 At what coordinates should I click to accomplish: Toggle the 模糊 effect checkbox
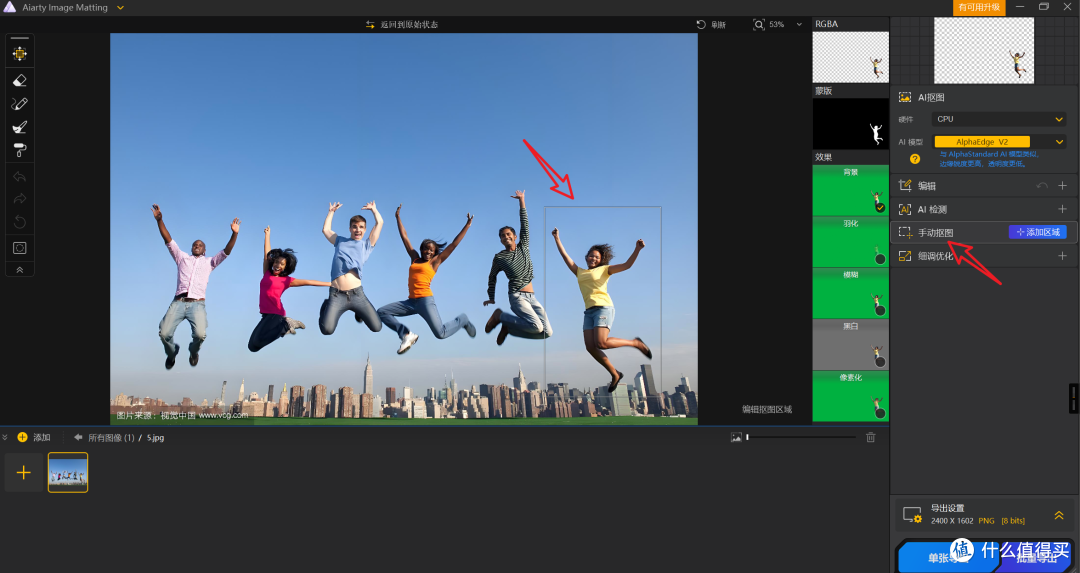880,310
